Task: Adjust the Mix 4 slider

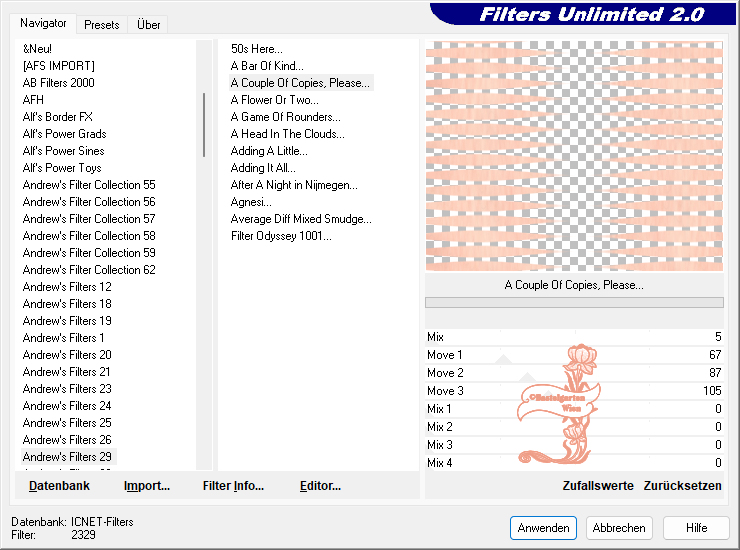Action: (574, 463)
